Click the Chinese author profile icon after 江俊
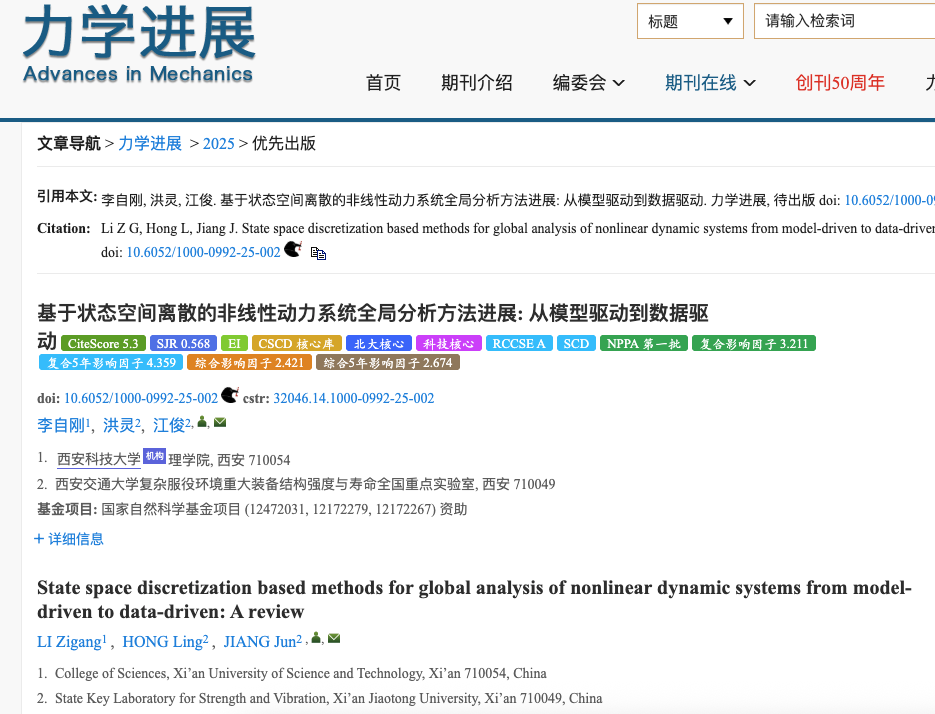This screenshot has height=714, width=935. point(202,423)
